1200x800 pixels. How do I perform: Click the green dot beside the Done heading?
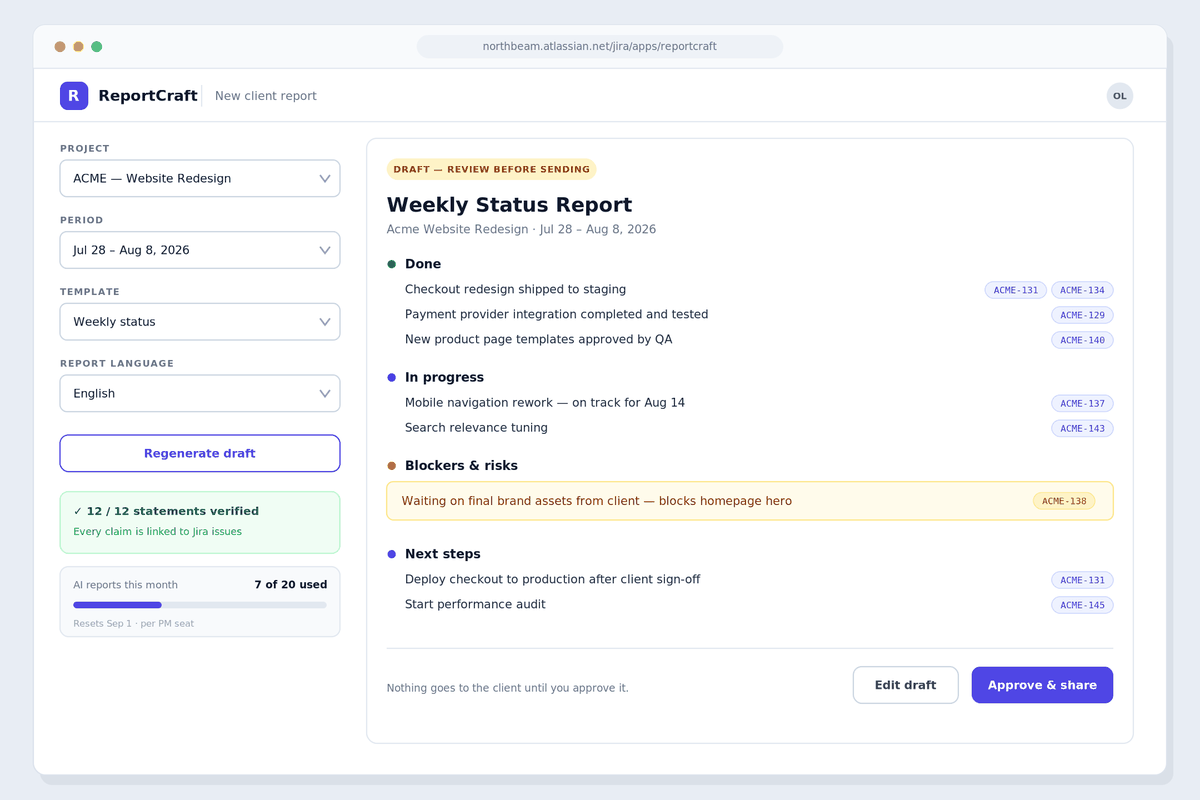point(392,264)
